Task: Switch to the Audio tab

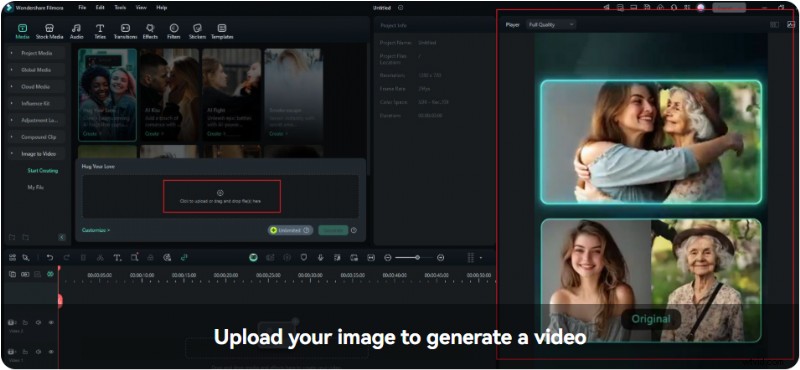Action: [x=77, y=31]
